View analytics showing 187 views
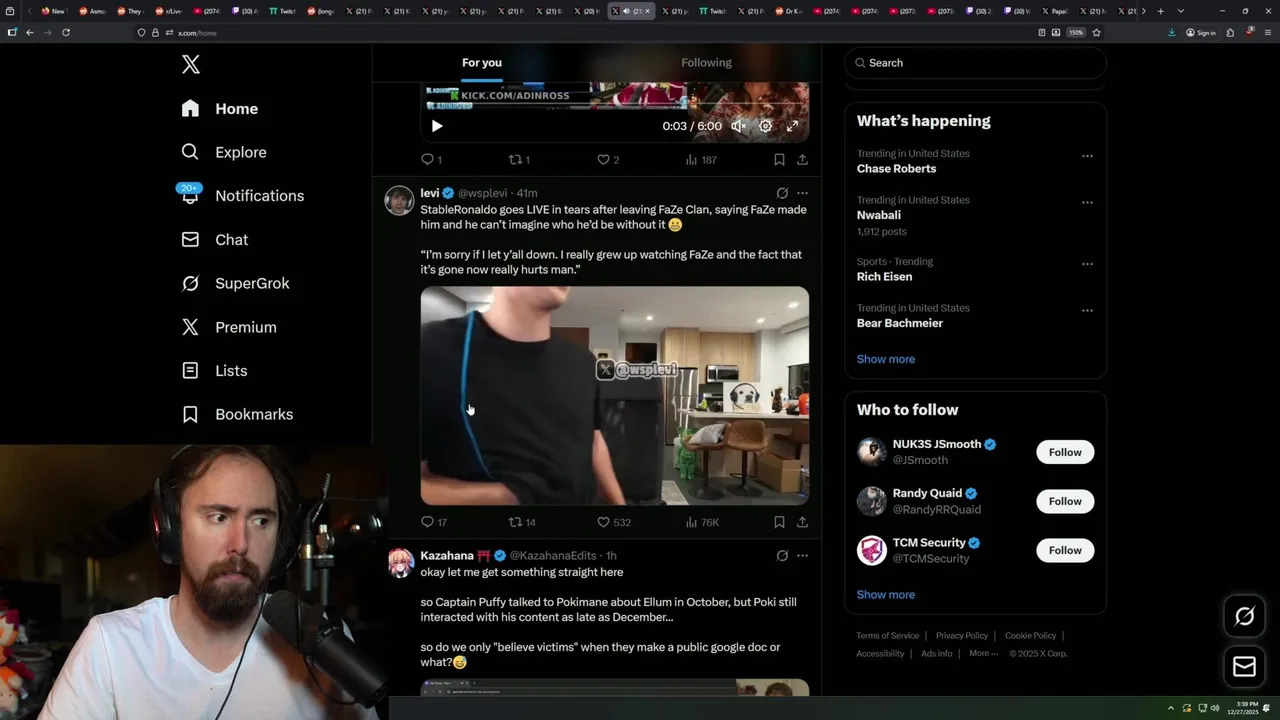The image size is (1280, 720). 701,159
